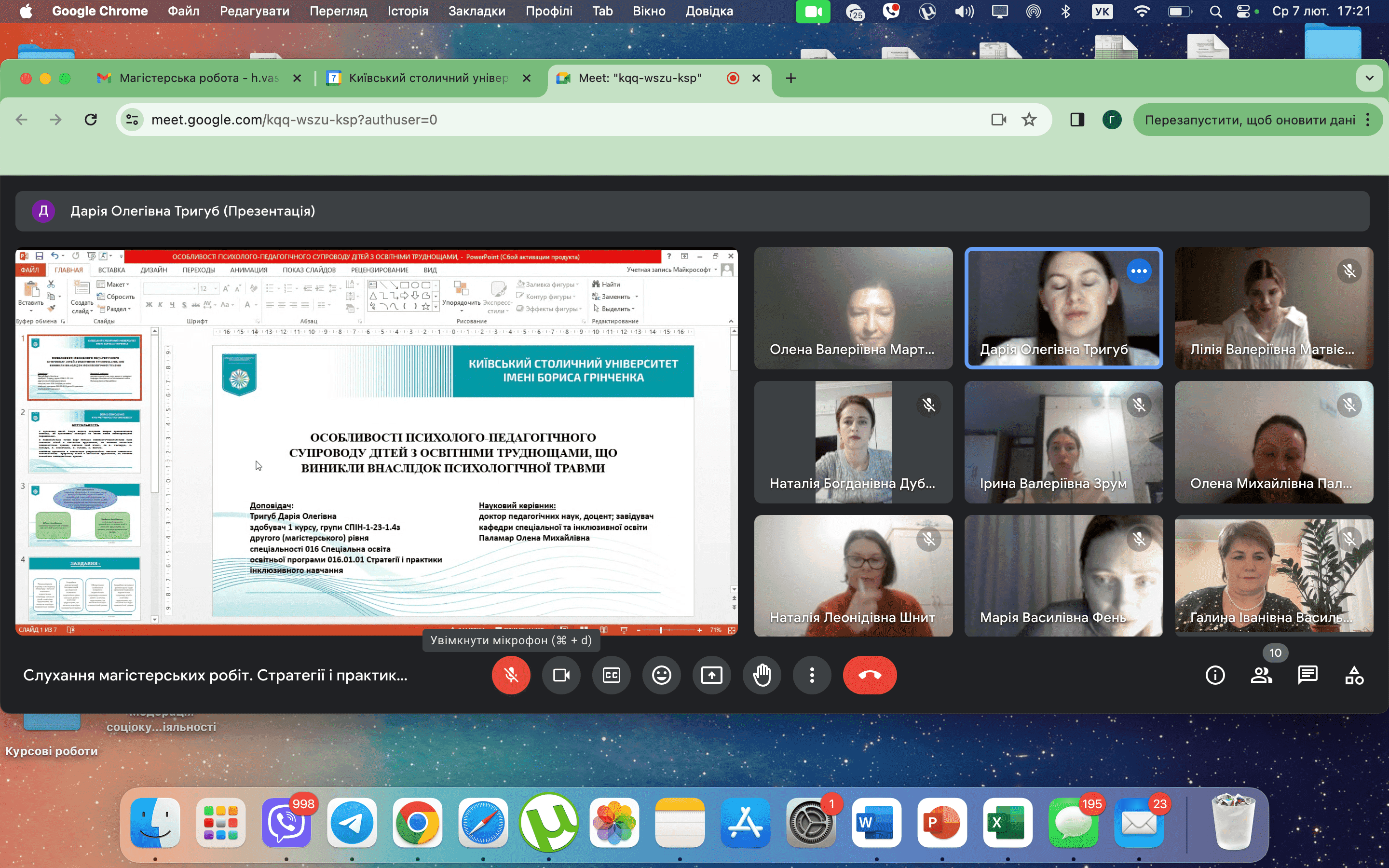Open Telegram from the dock

coord(352,822)
